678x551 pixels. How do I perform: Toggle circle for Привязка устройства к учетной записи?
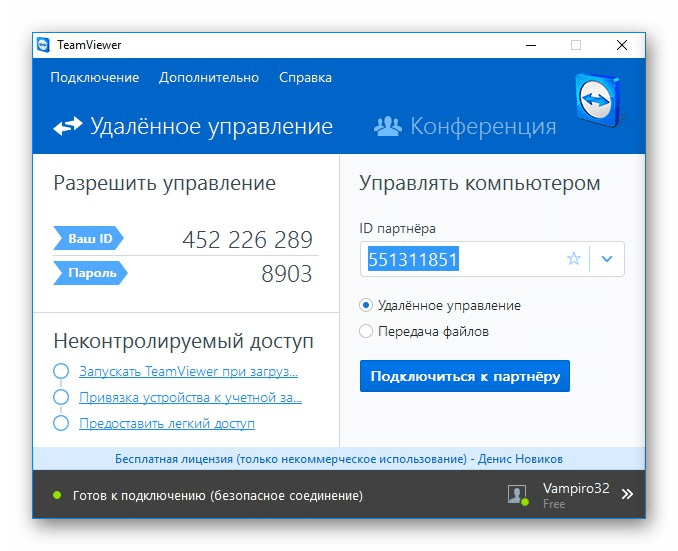[61, 397]
